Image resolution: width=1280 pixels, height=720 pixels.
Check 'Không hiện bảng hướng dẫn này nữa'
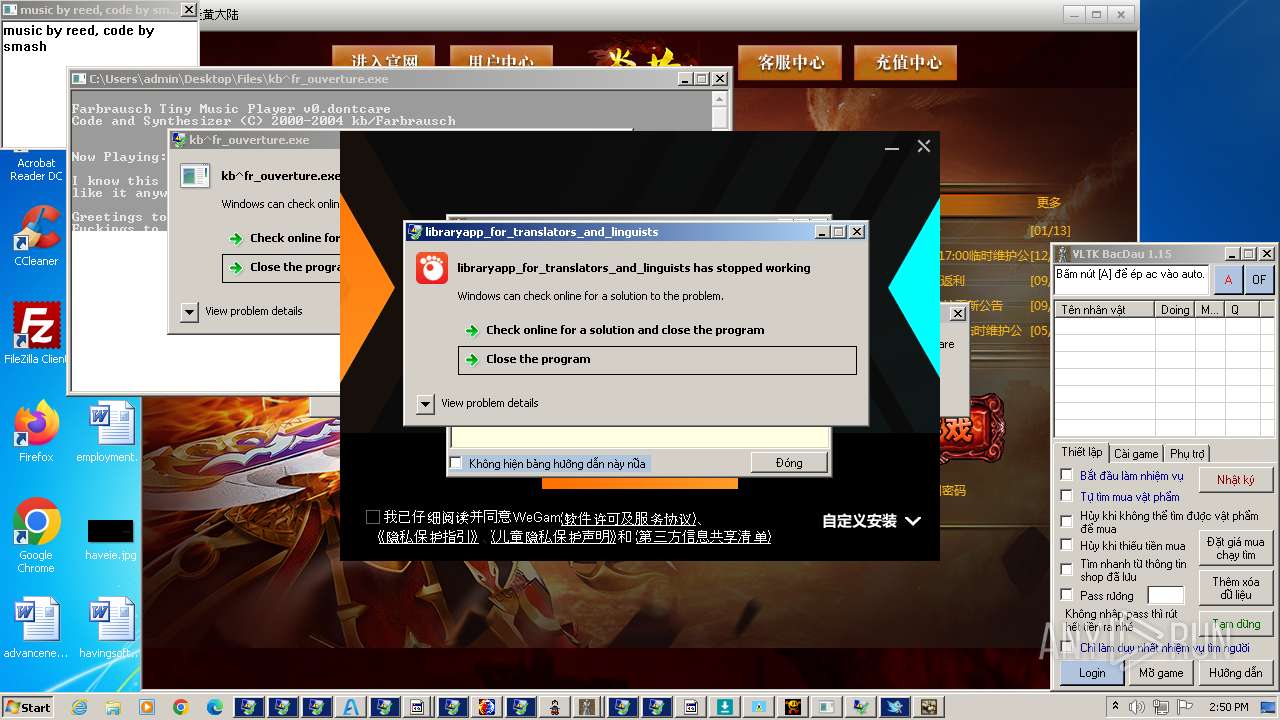(x=456, y=463)
